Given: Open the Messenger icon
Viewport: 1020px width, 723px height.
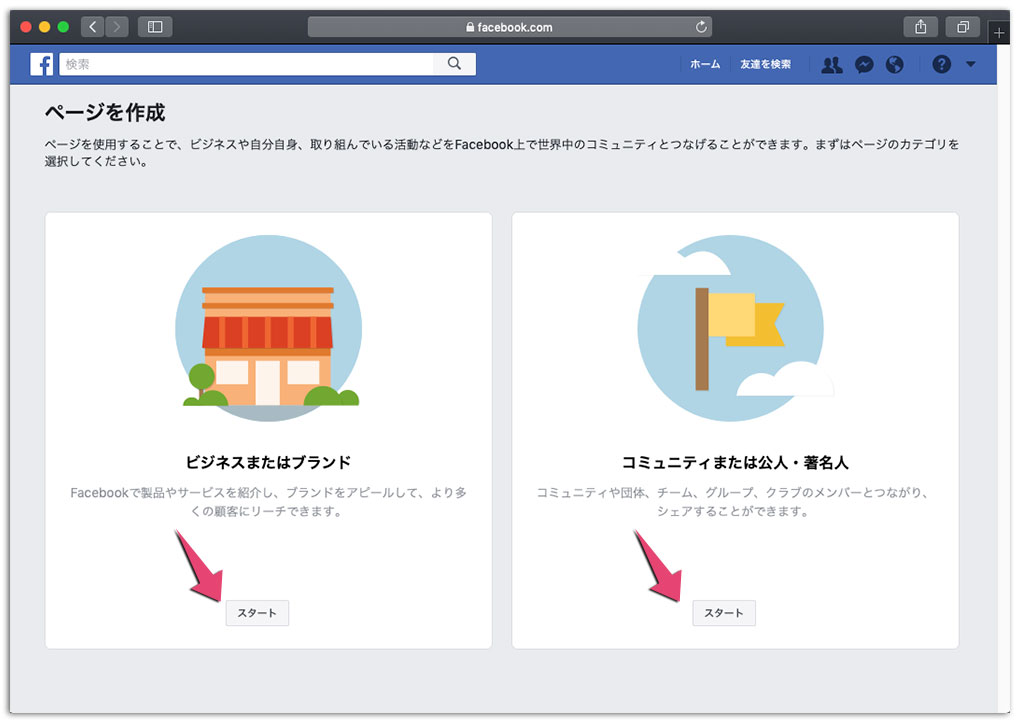Looking at the screenshot, I should tap(862, 64).
